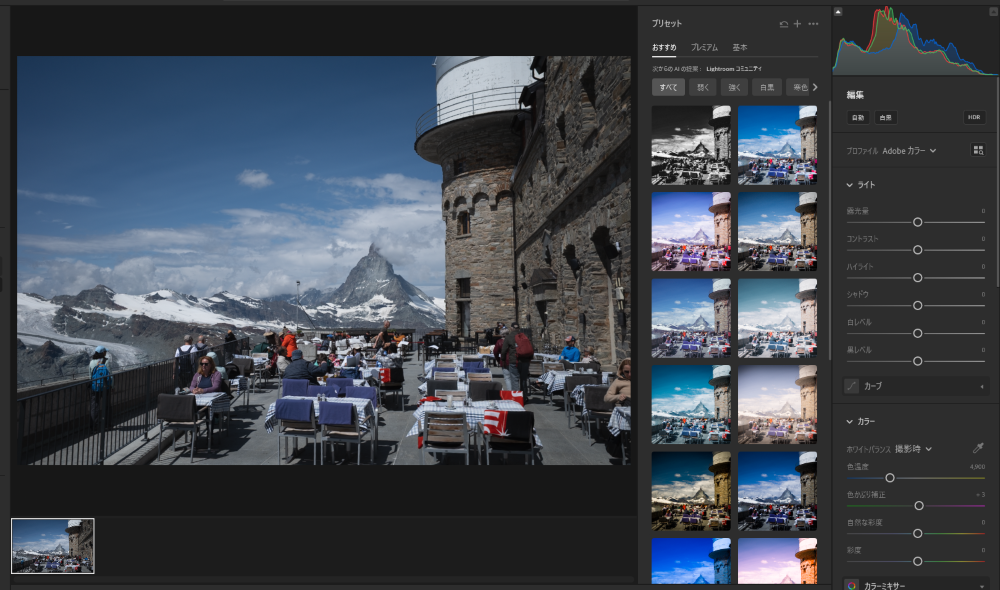This screenshot has width=1000, height=590.
Task: Switch to the プレミアム presets tab
Action: coord(704,47)
